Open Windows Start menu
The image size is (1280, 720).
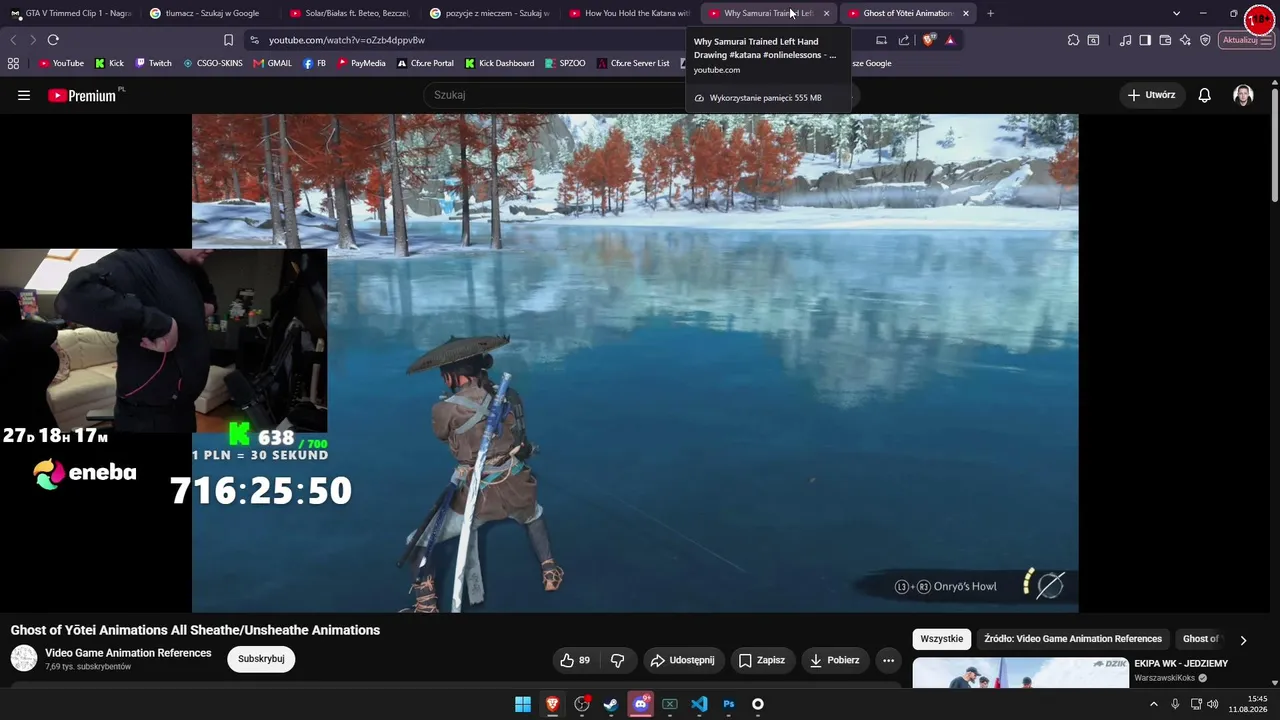point(523,704)
